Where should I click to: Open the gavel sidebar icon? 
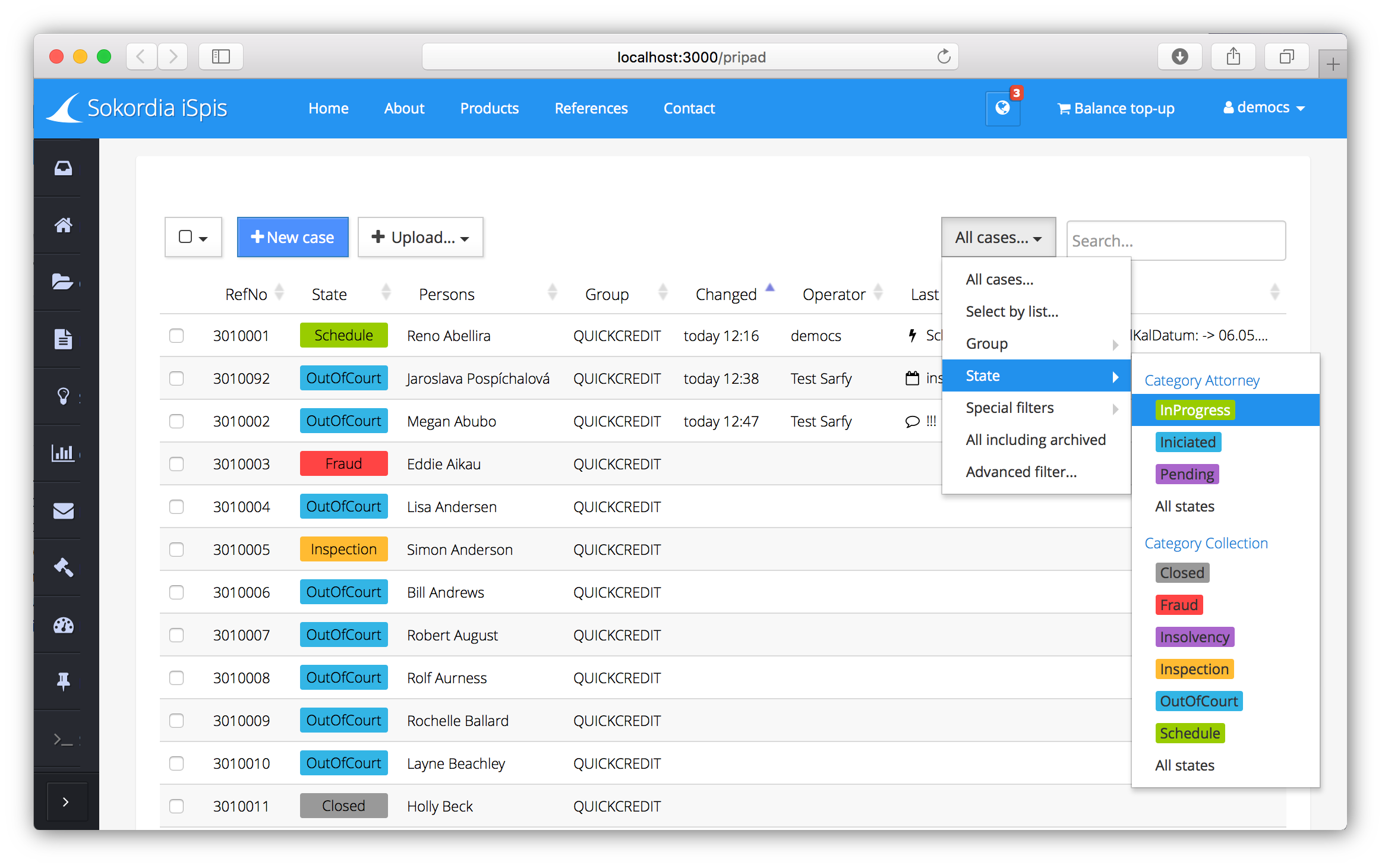64,567
